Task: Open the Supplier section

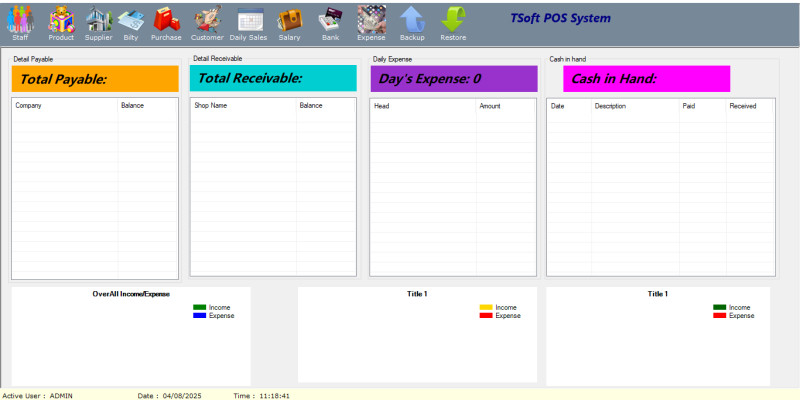Action: (98, 19)
